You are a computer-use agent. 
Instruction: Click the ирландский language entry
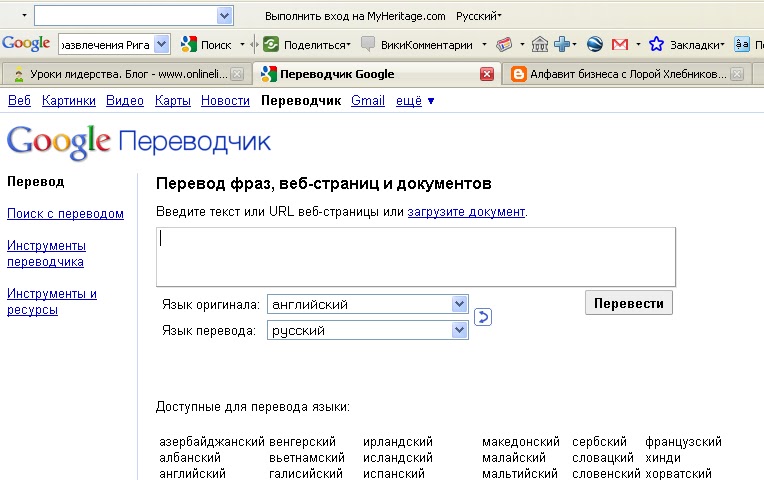(398, 442)
